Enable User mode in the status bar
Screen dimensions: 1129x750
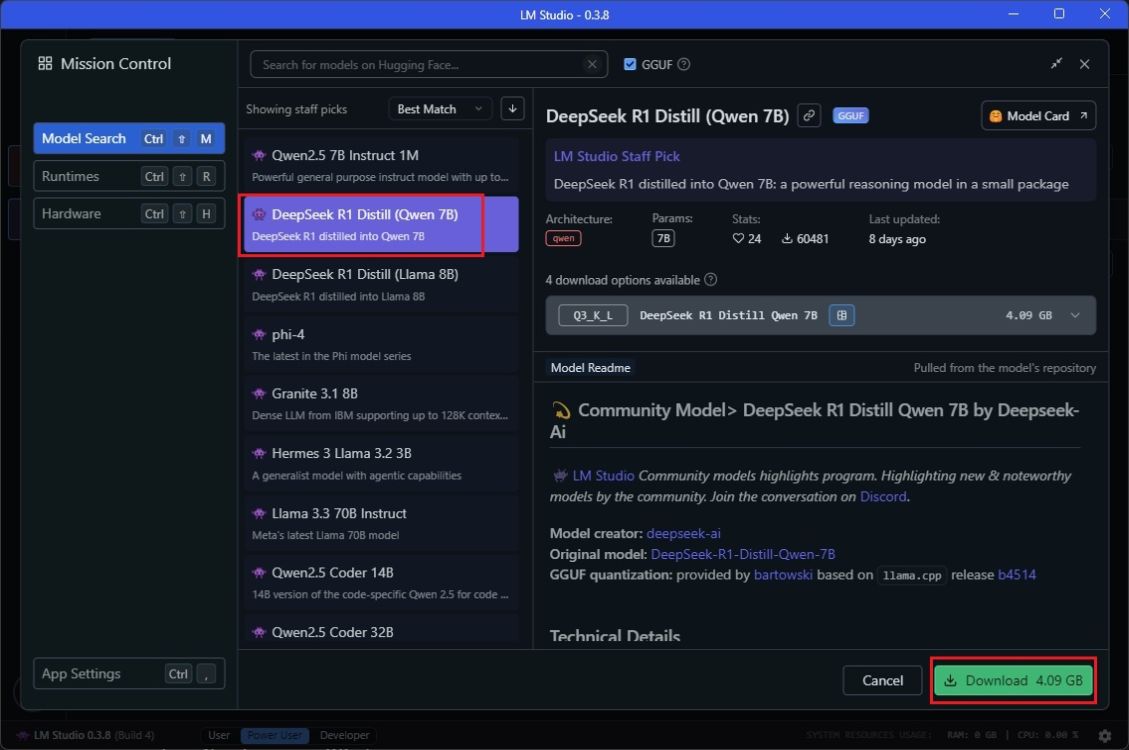pos(218,735)
